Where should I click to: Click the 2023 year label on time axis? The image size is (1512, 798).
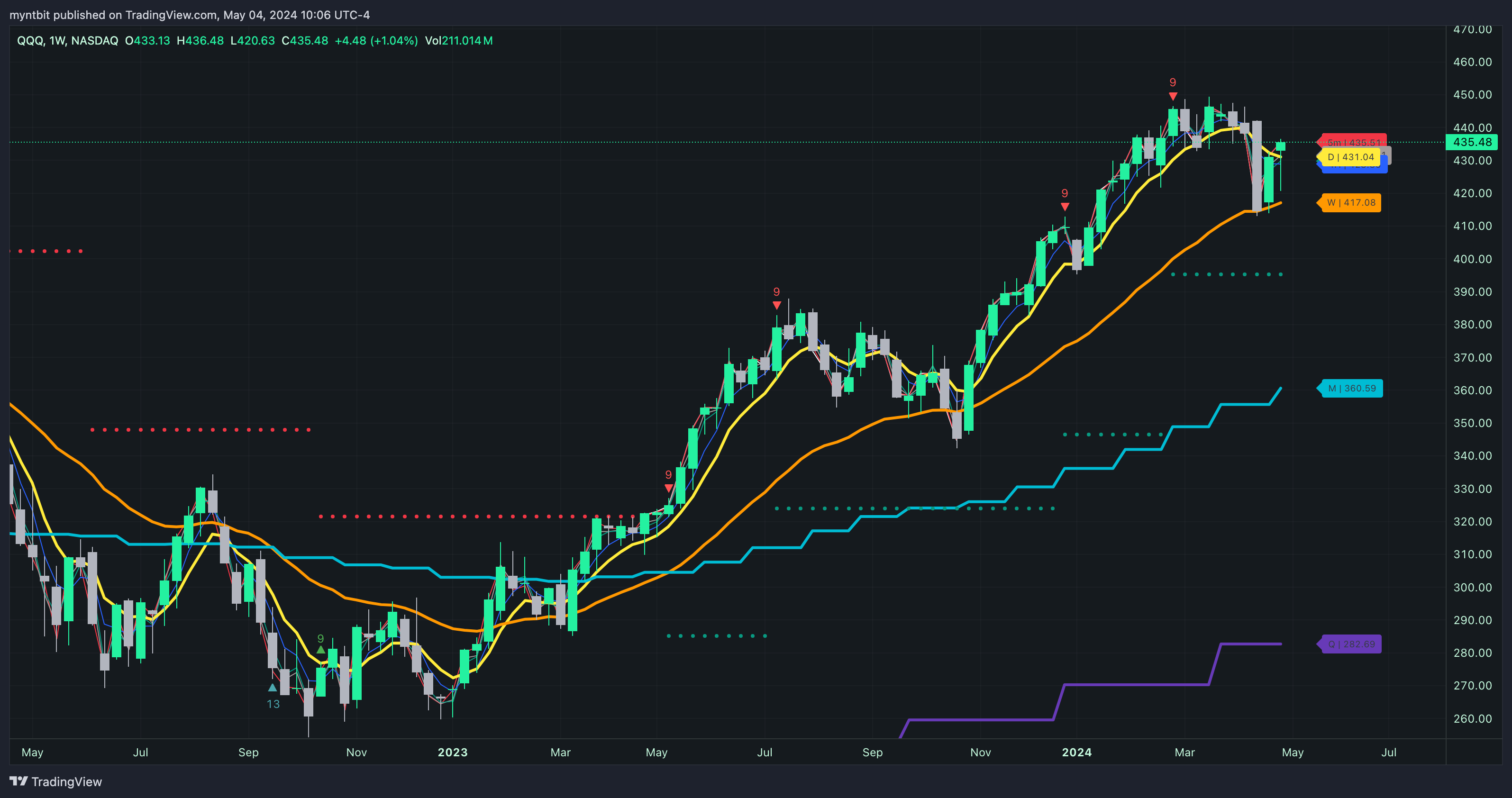453,752
